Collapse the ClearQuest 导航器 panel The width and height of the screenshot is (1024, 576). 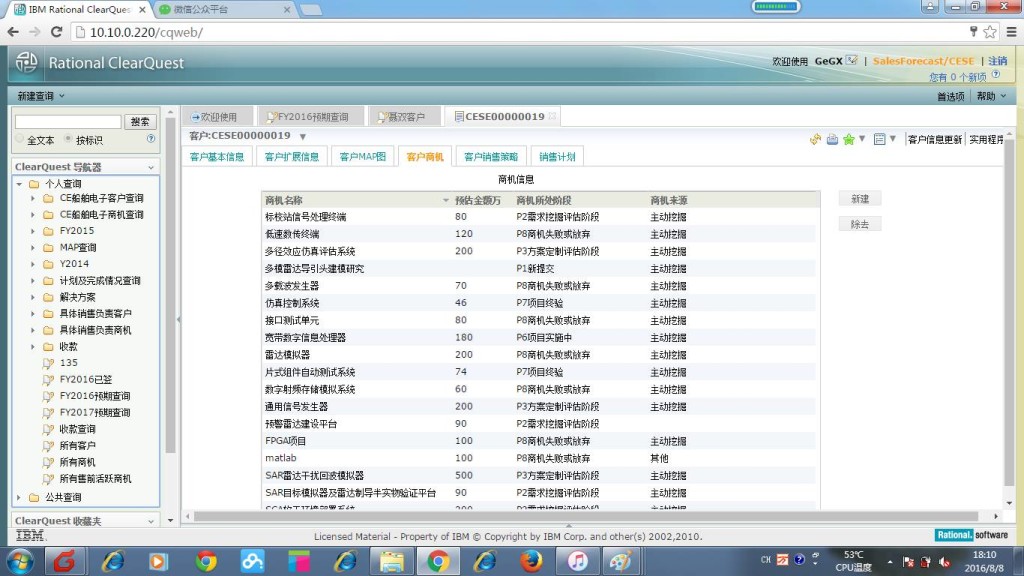pyautogui.click(x=151, y=167)
